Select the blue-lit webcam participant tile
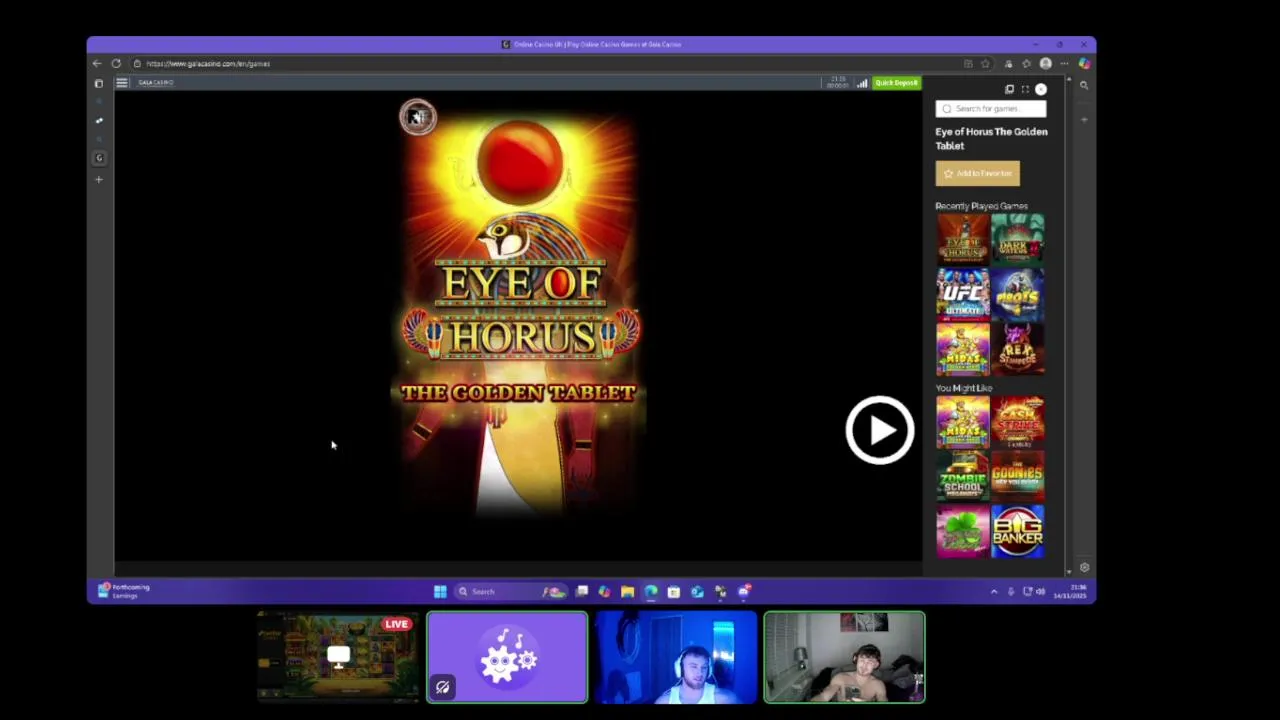This screenshot has width=1280, height=720. [x=676, y=657]
